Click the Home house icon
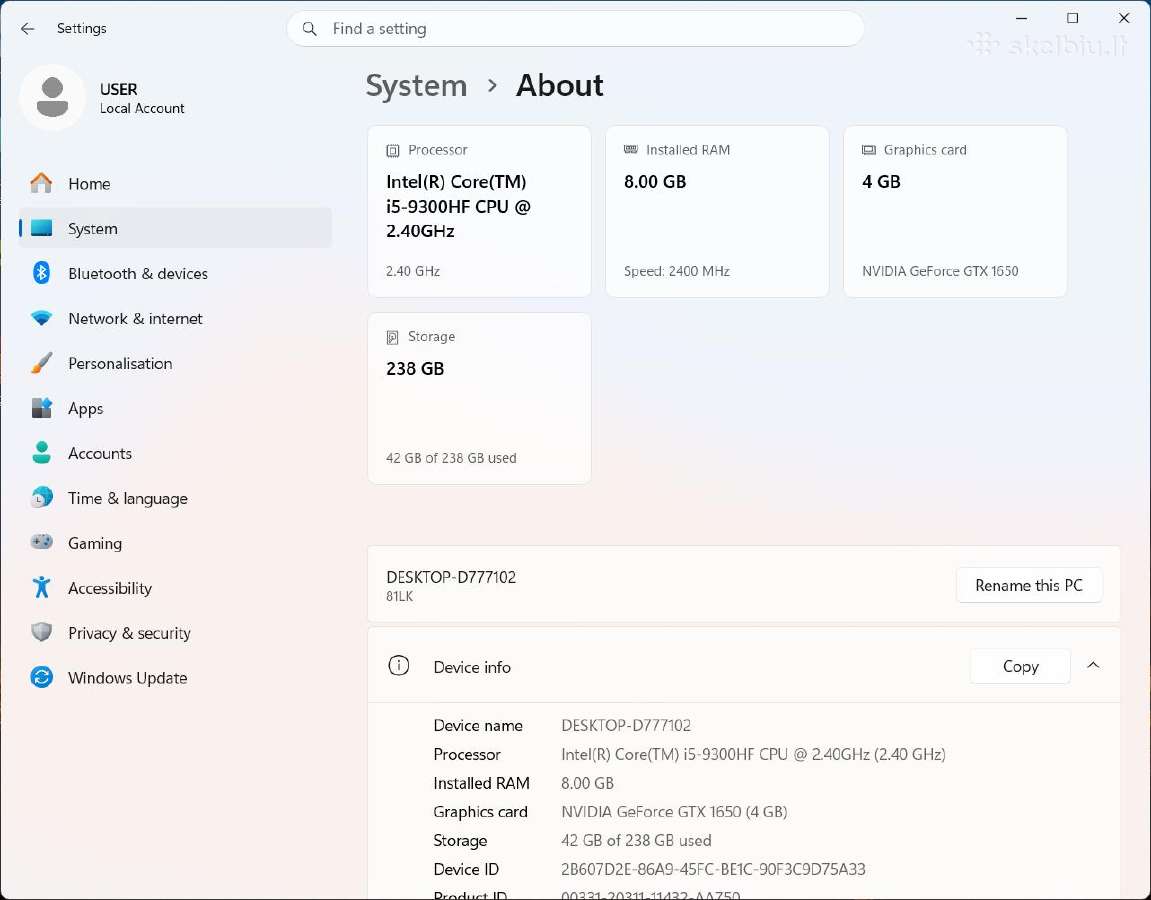This screenshot has width=1151, height=900. tap(41, 183)
